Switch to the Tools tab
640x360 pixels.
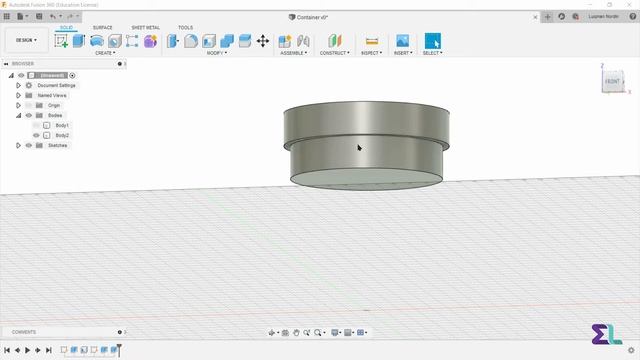pos(185,27)
